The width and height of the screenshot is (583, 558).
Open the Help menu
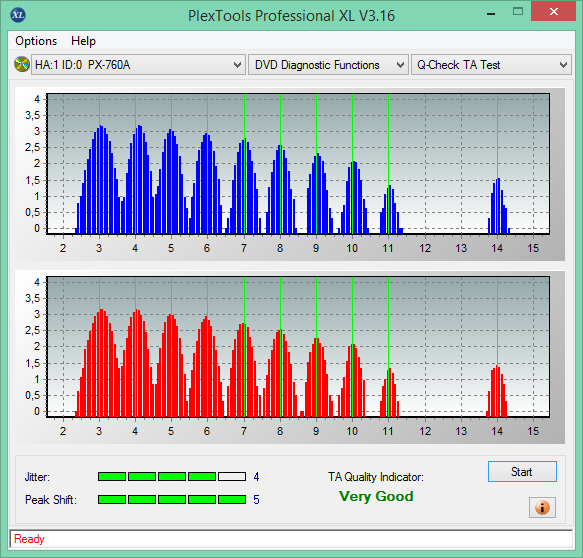(x=83, y=41)
